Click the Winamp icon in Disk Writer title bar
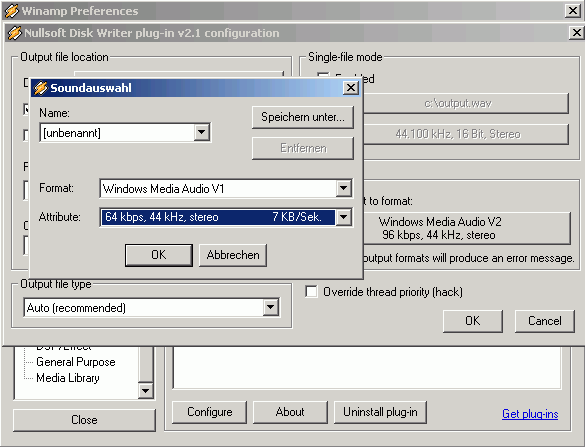 [x=14, y=33]
